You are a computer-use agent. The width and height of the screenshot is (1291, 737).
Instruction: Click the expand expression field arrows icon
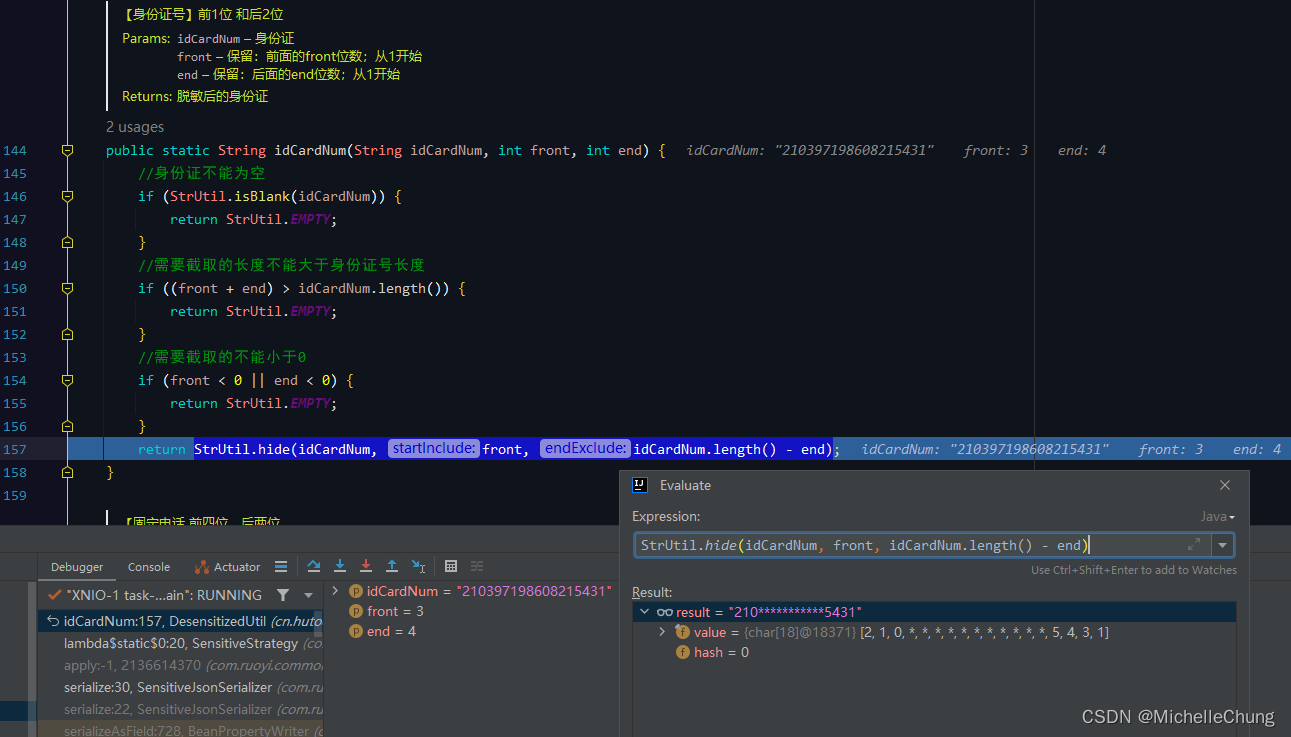pos(1194,545)
